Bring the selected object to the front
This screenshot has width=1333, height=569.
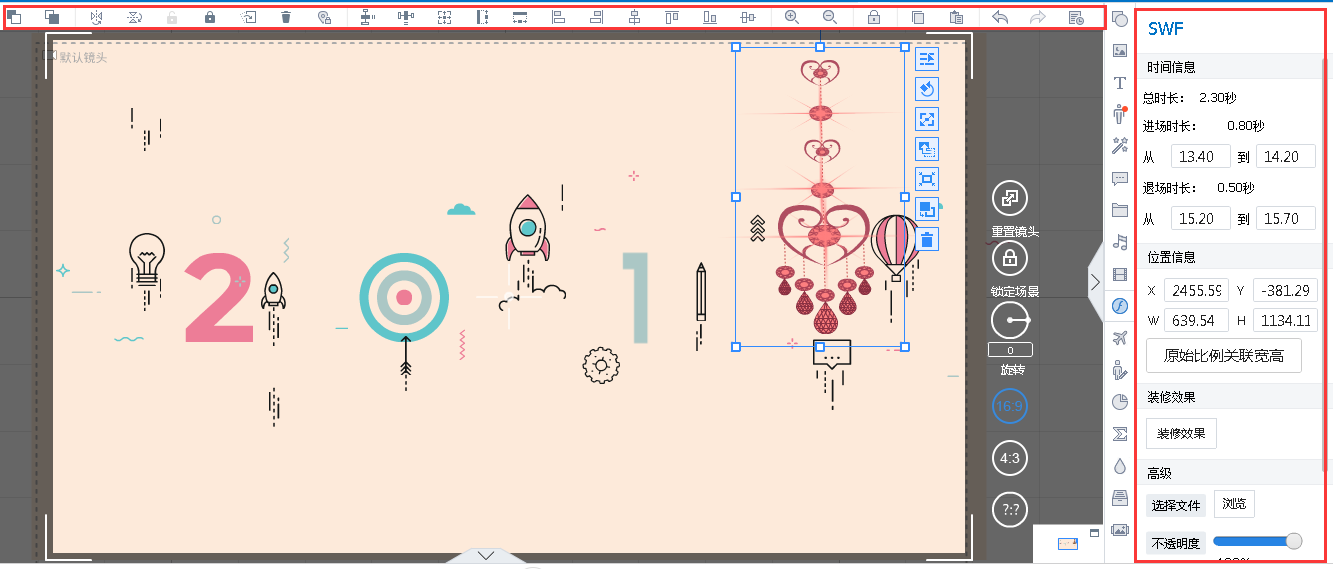(x=14, y=17)
